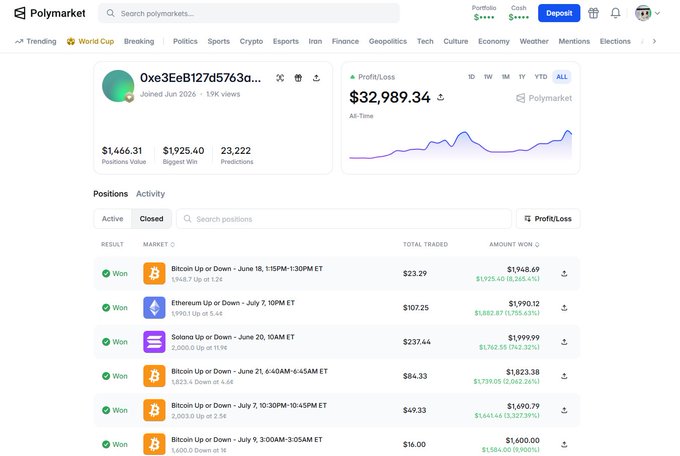The width and height of the screenshot is (680, 456).
Task: Sort by the AMOUNT WON column header
Action: point(514,244)
